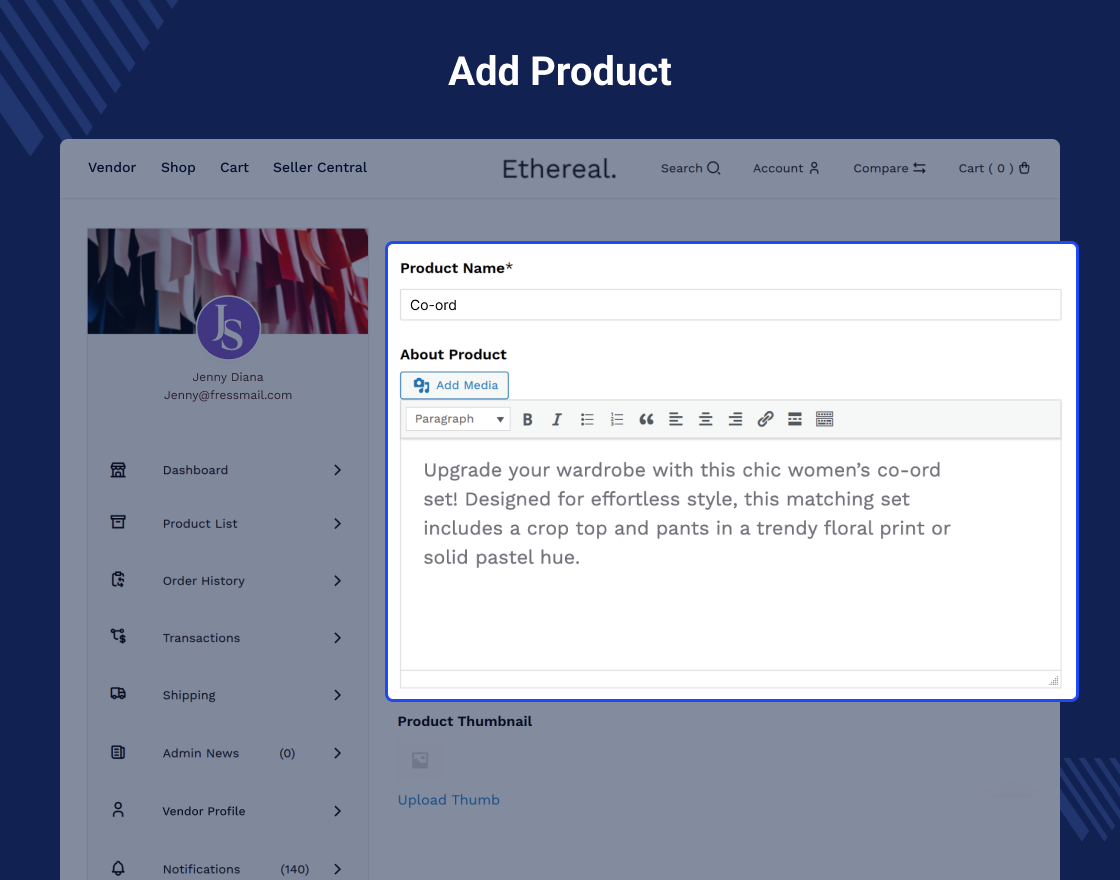This screenshot has height=880, width=1120.
Task: Open Notifications in the sidebar
Action: (201, 869)
